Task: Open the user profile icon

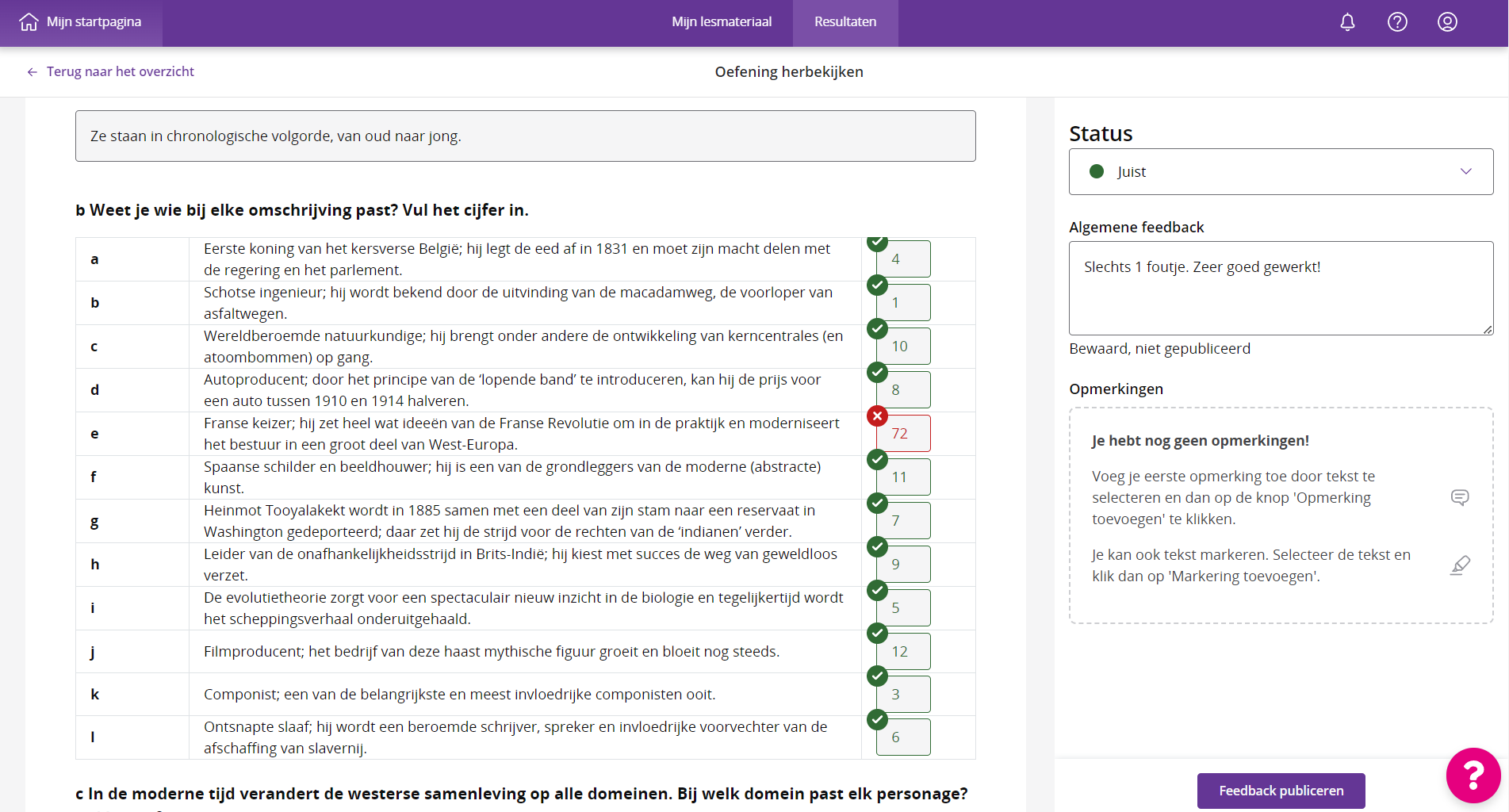Action: pos(1447,22)
